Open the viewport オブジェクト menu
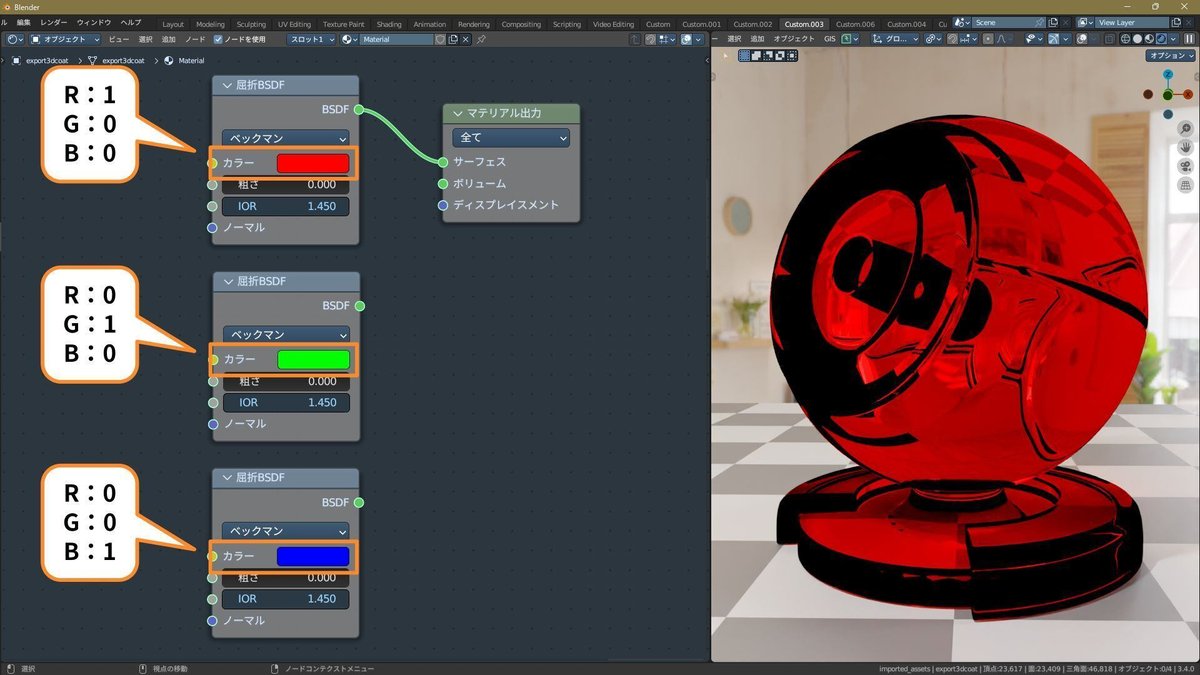Screen dimensions: 1200x675 tap(794, 39)
